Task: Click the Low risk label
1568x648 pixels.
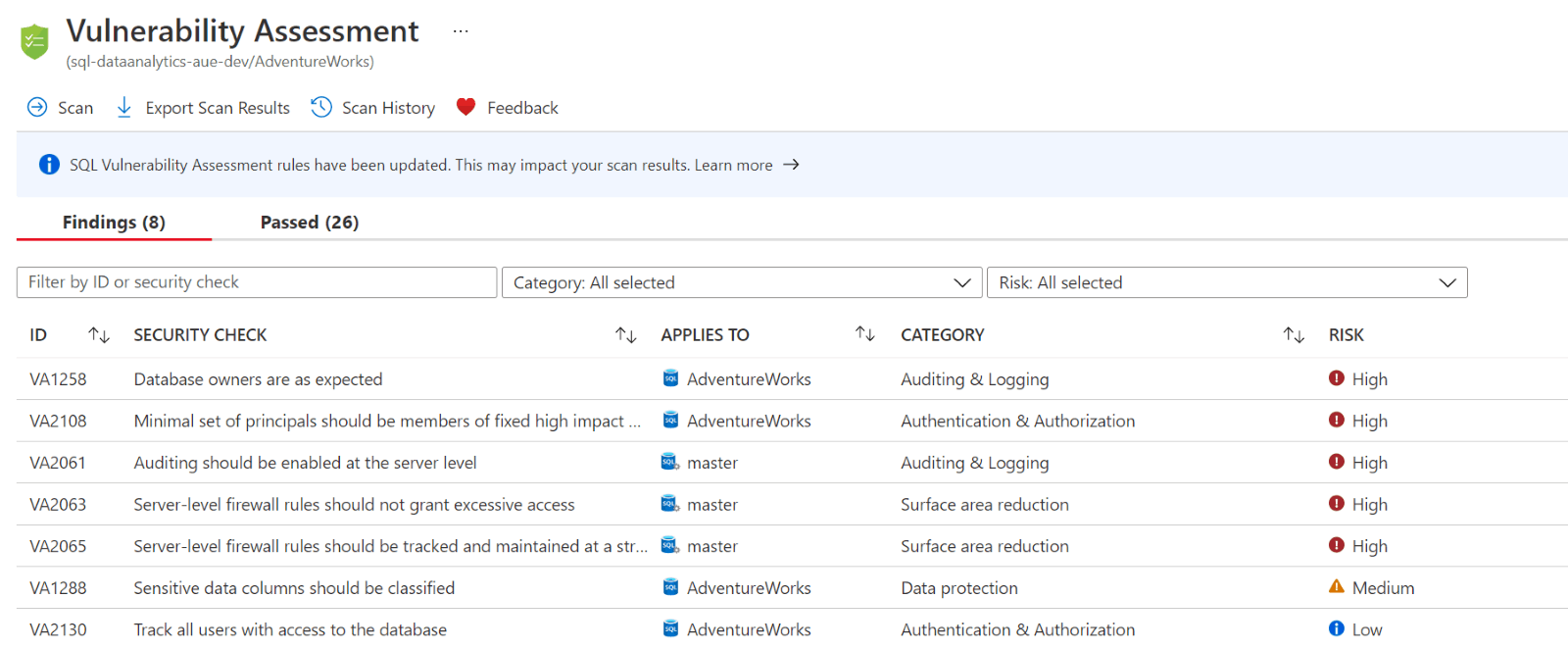Action: coord(1367,629)
